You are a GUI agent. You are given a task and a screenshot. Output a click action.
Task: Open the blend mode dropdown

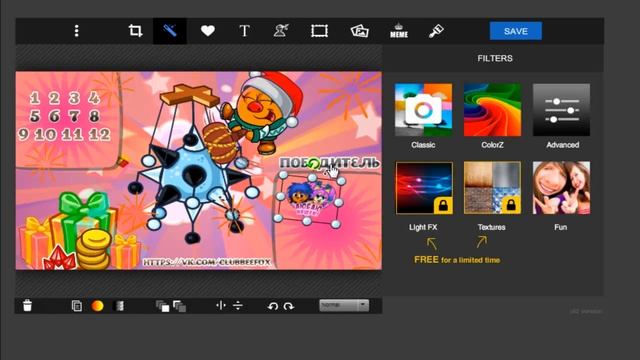pos(344,305)
